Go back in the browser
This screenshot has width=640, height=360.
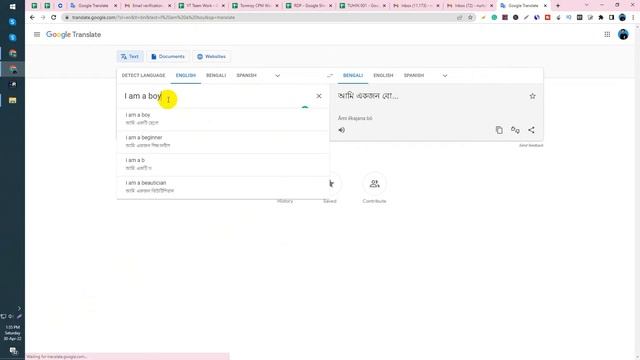click(x=32, y=18)
